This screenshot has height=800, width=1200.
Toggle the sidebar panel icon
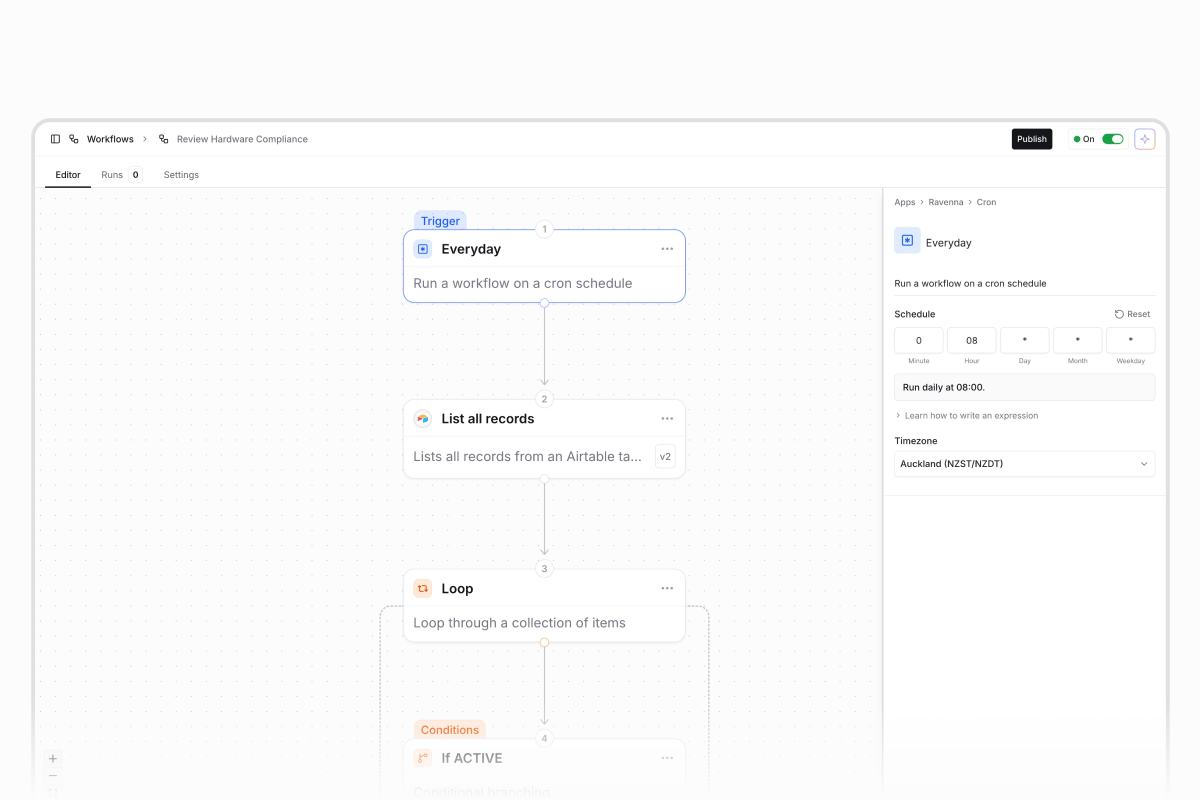(x=55, y=139)
